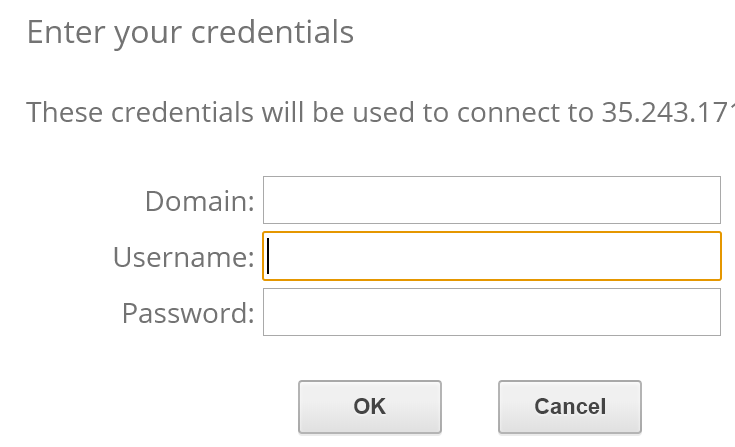Click the "Enter your credentials" heading

pyautogui.click(x=190, y=32)
